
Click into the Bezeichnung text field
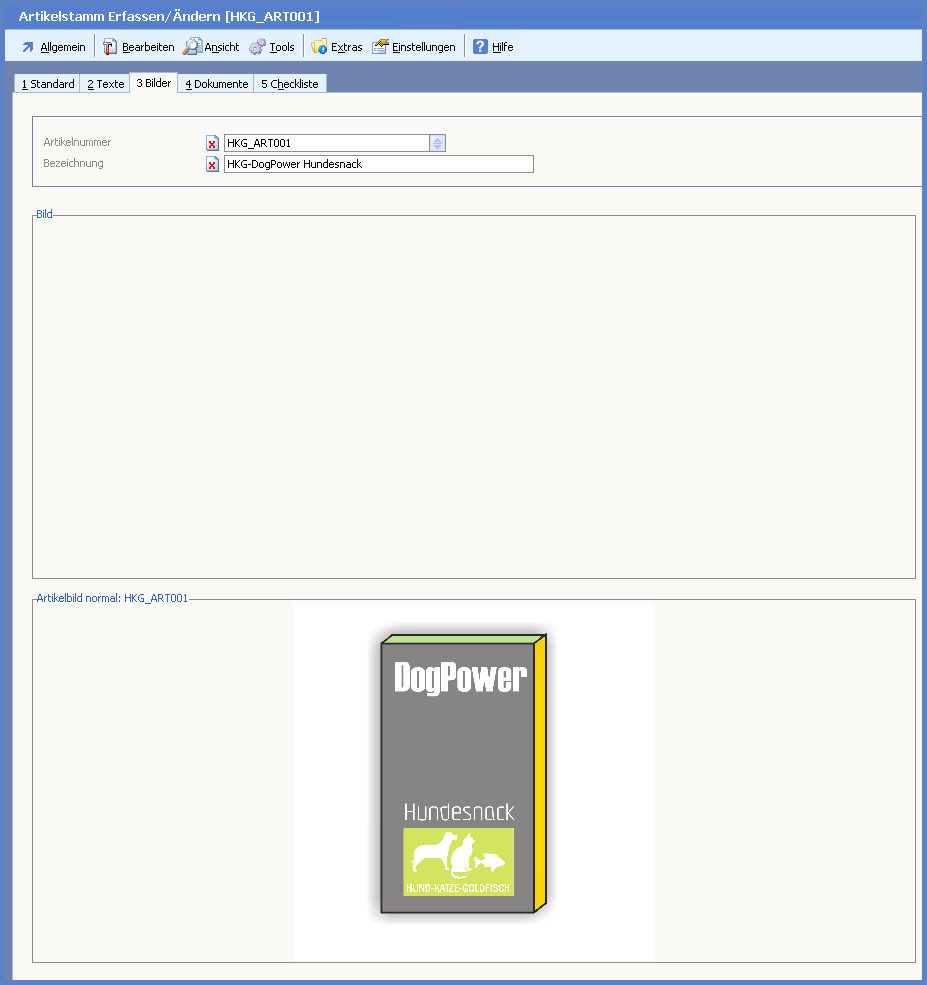[x=378, y=164]
